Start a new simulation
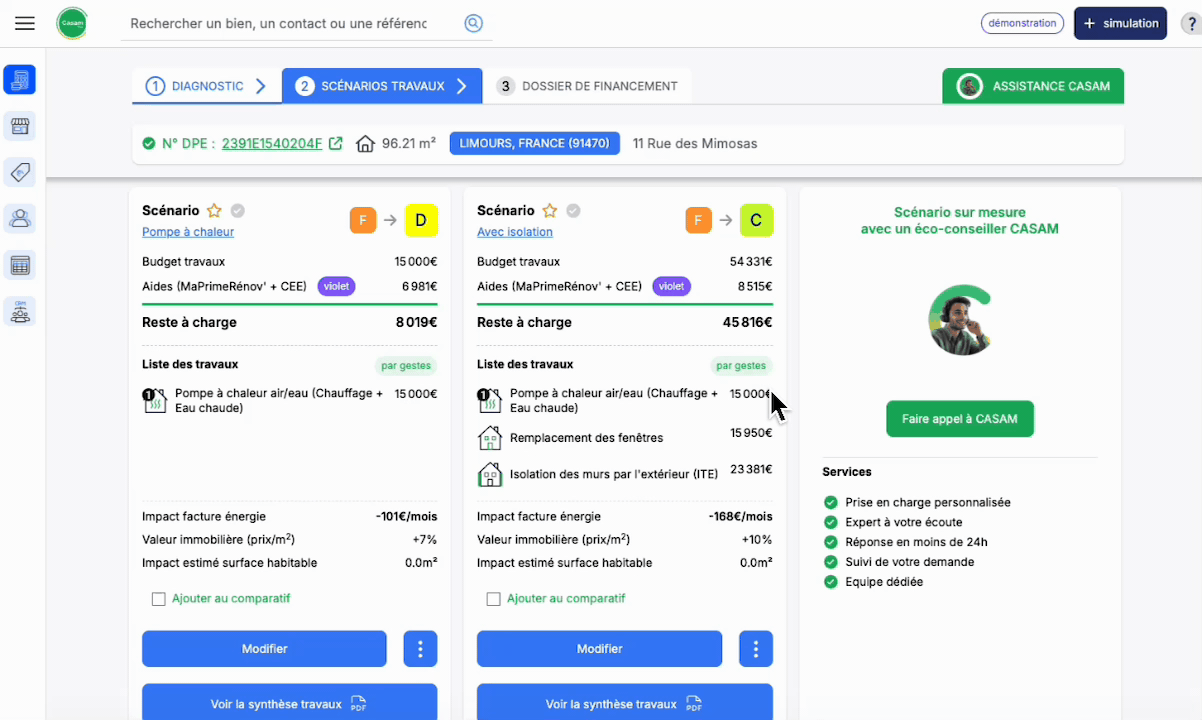Image resolution: width=1202 pixels, height=720 pixels. tap(1120, 23)
